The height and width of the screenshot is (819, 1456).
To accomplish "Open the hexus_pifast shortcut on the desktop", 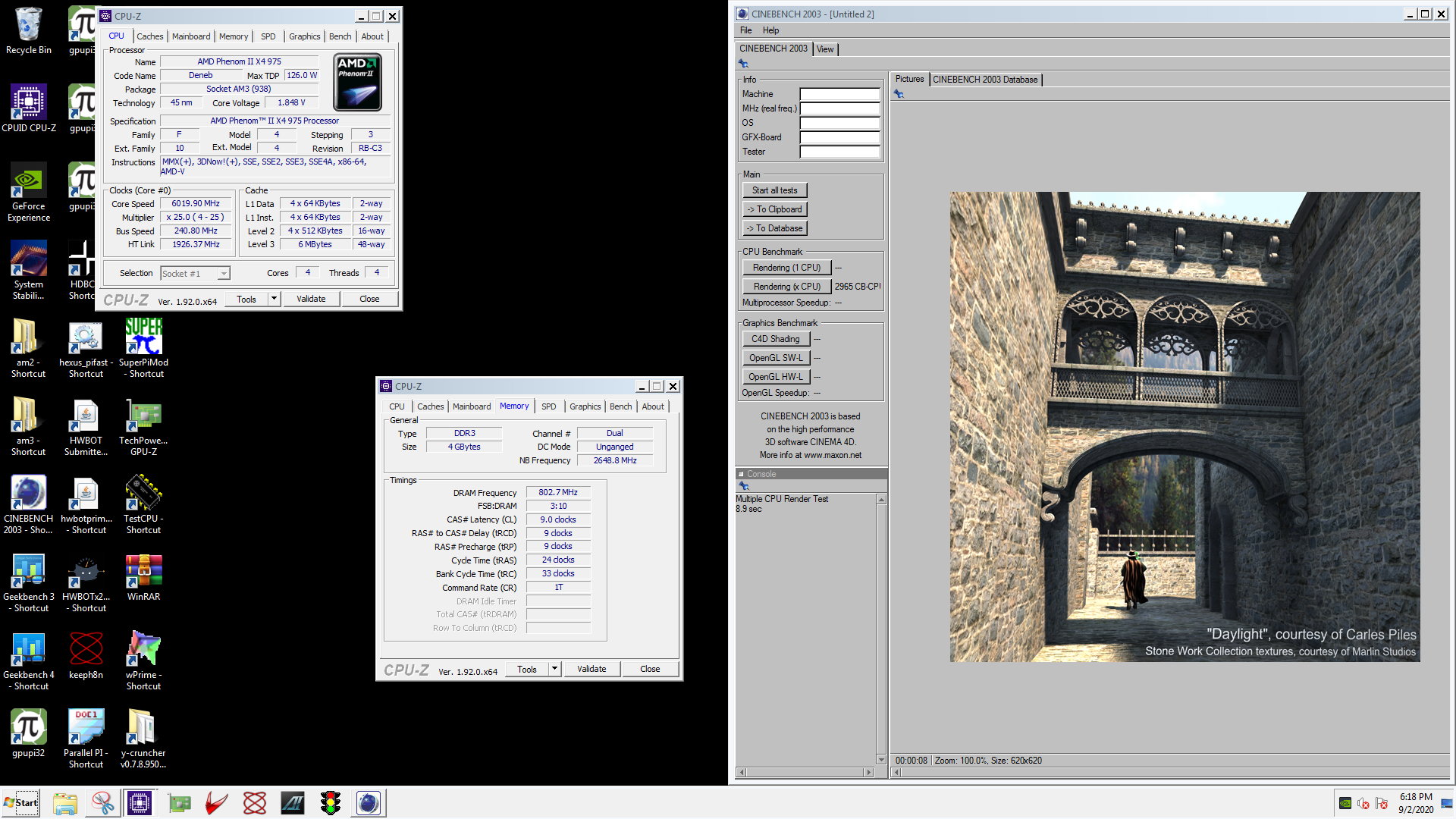I will click(x=86, y=348).
